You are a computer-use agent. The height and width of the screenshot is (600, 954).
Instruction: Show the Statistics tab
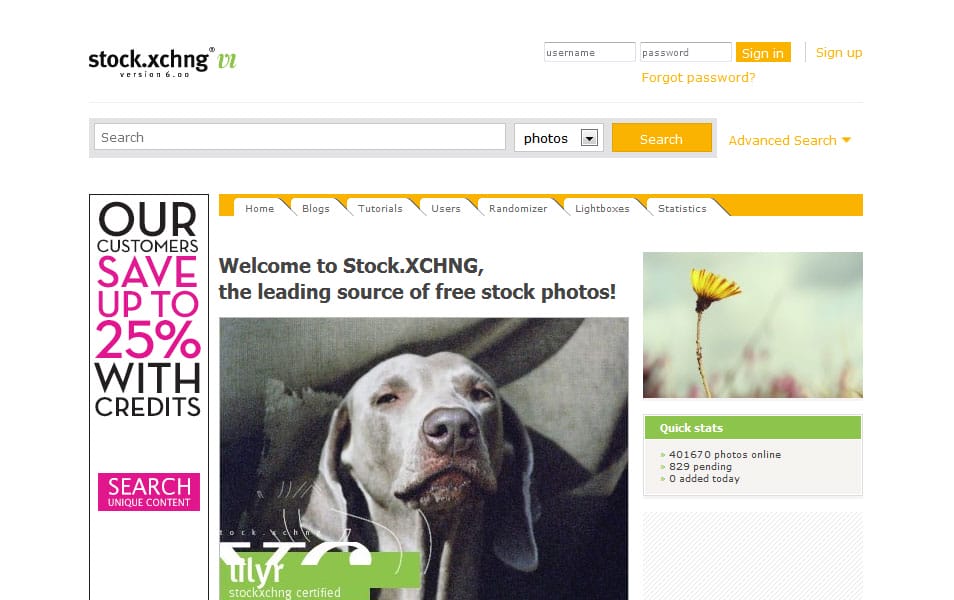point(682,208)
